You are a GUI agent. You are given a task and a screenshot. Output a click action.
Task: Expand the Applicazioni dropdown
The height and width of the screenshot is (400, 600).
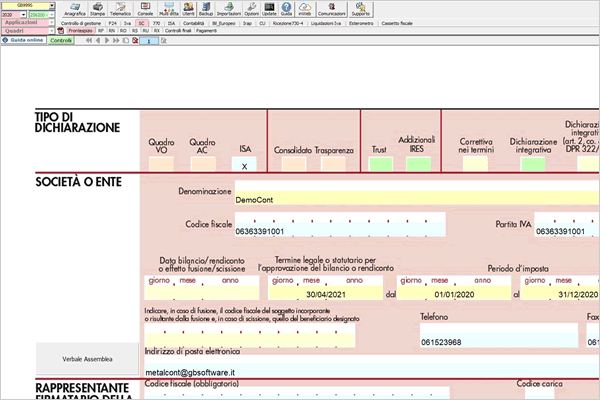52,23
